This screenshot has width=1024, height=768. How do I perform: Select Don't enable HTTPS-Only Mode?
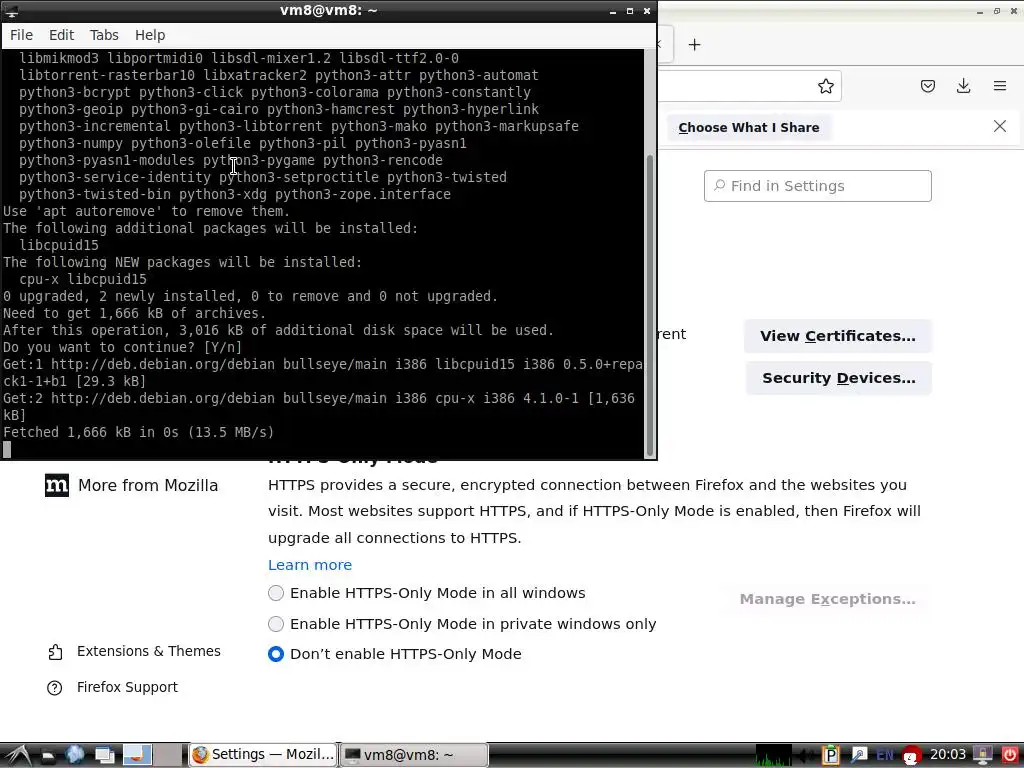(x=276, y=654)
